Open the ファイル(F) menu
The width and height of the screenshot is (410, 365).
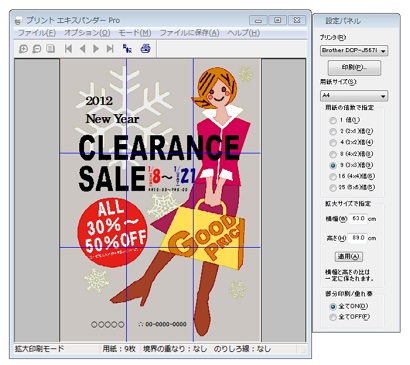[37, 33]
